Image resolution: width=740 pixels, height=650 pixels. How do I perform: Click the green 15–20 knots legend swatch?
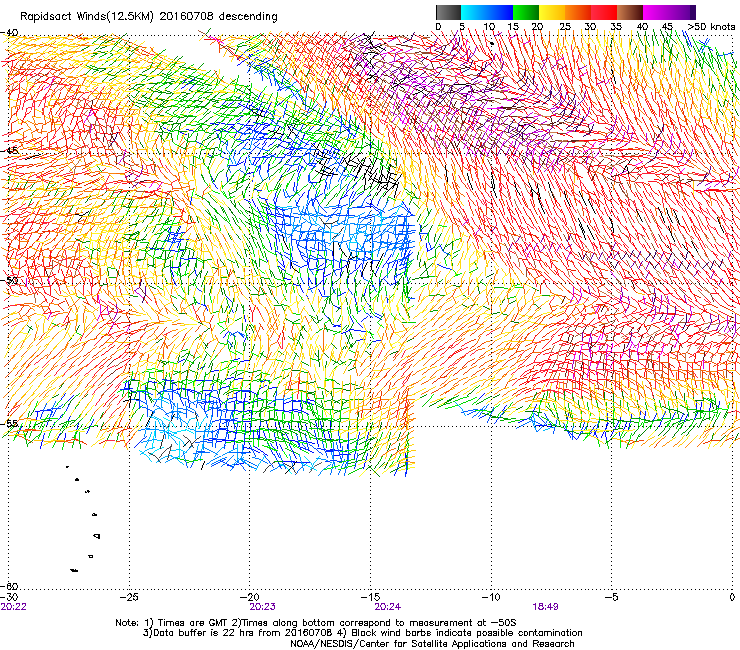[526, 12]
